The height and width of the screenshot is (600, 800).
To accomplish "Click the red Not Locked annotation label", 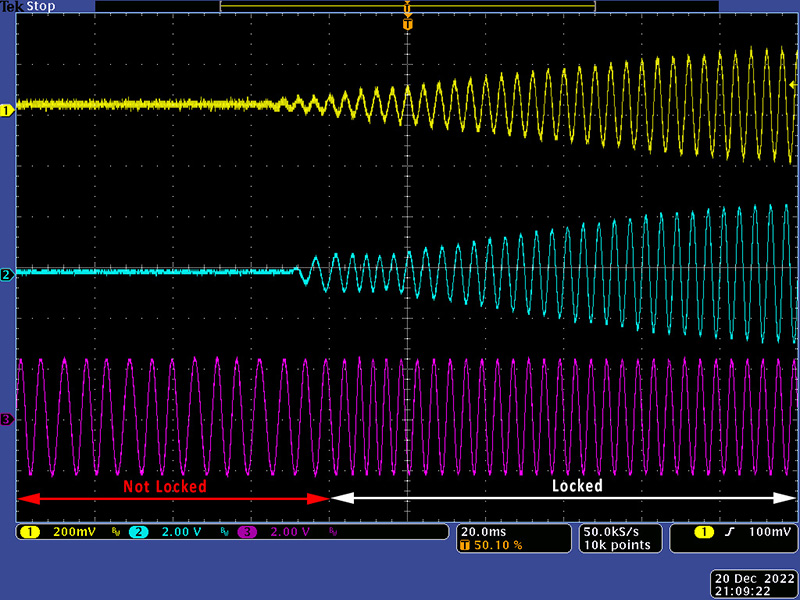I will pyautogui.click(x=165, y=486).
